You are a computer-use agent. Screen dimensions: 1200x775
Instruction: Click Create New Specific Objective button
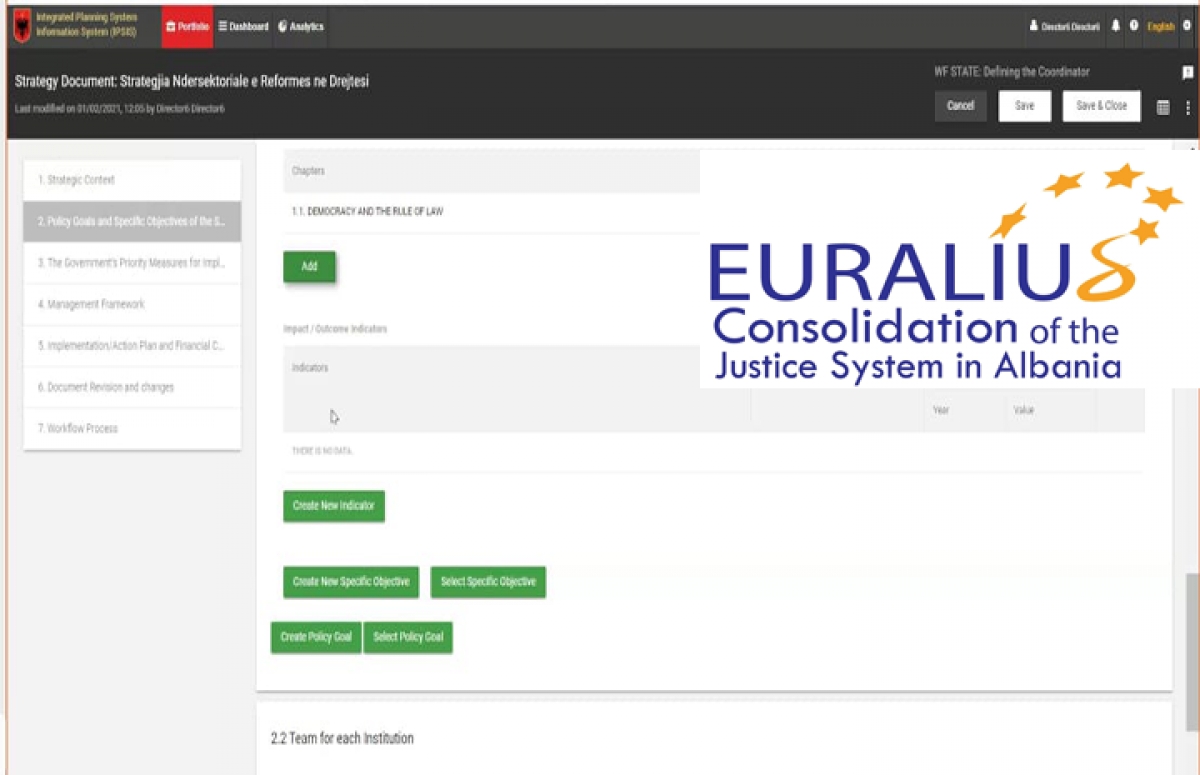[x=351, y=582]
